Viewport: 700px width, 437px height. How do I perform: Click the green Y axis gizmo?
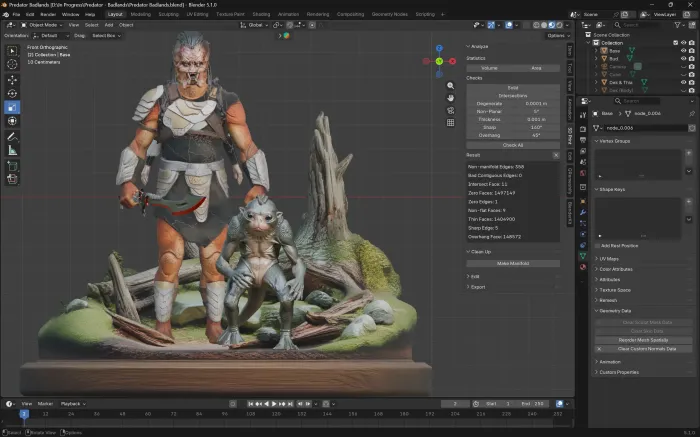pos(439,61)
